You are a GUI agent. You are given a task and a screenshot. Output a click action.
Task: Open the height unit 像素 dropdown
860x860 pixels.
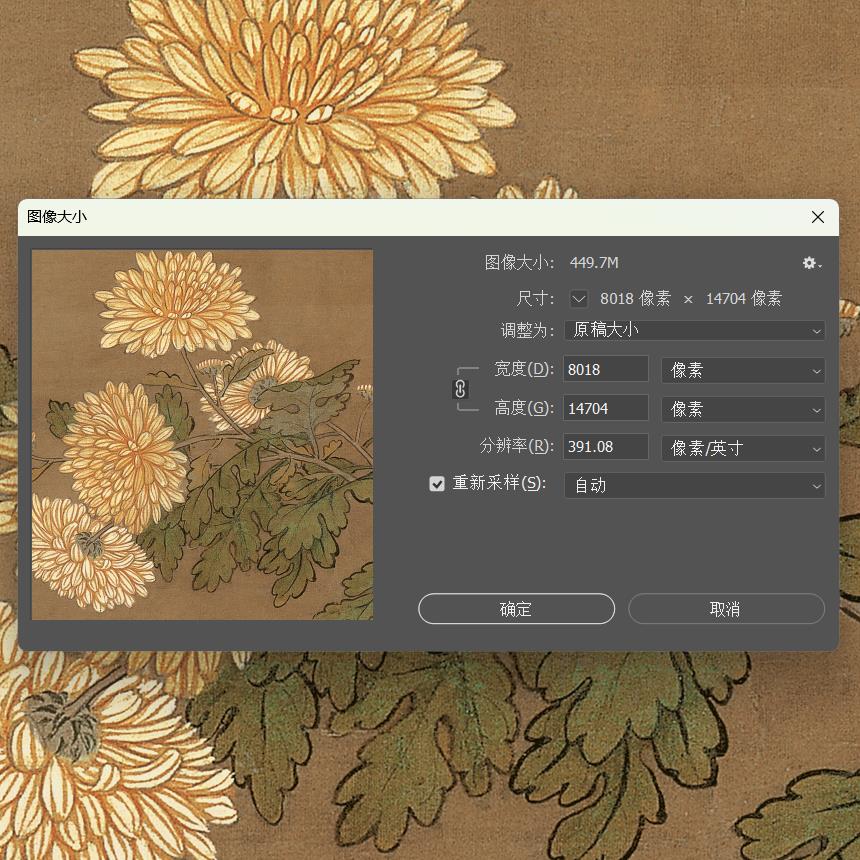pos(743,409)
